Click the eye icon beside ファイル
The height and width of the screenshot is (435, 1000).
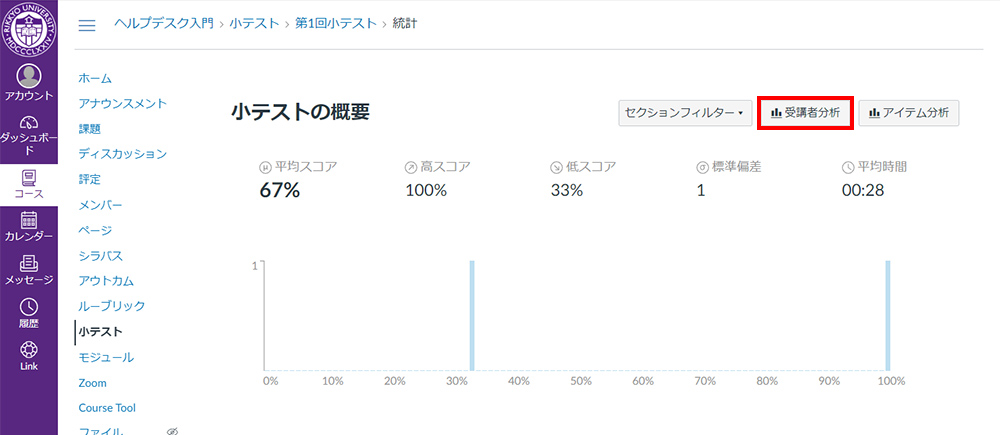point(172,431)
